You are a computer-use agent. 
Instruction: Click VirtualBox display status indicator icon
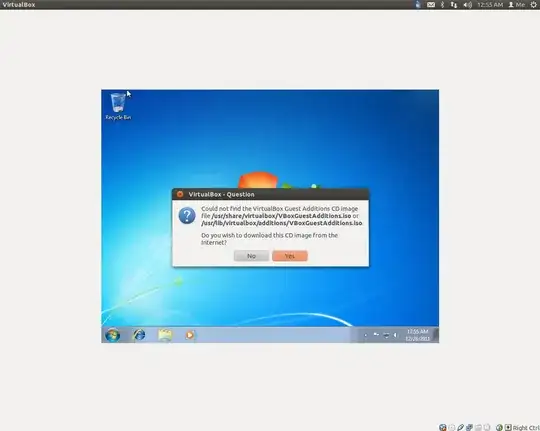(487, 428)
